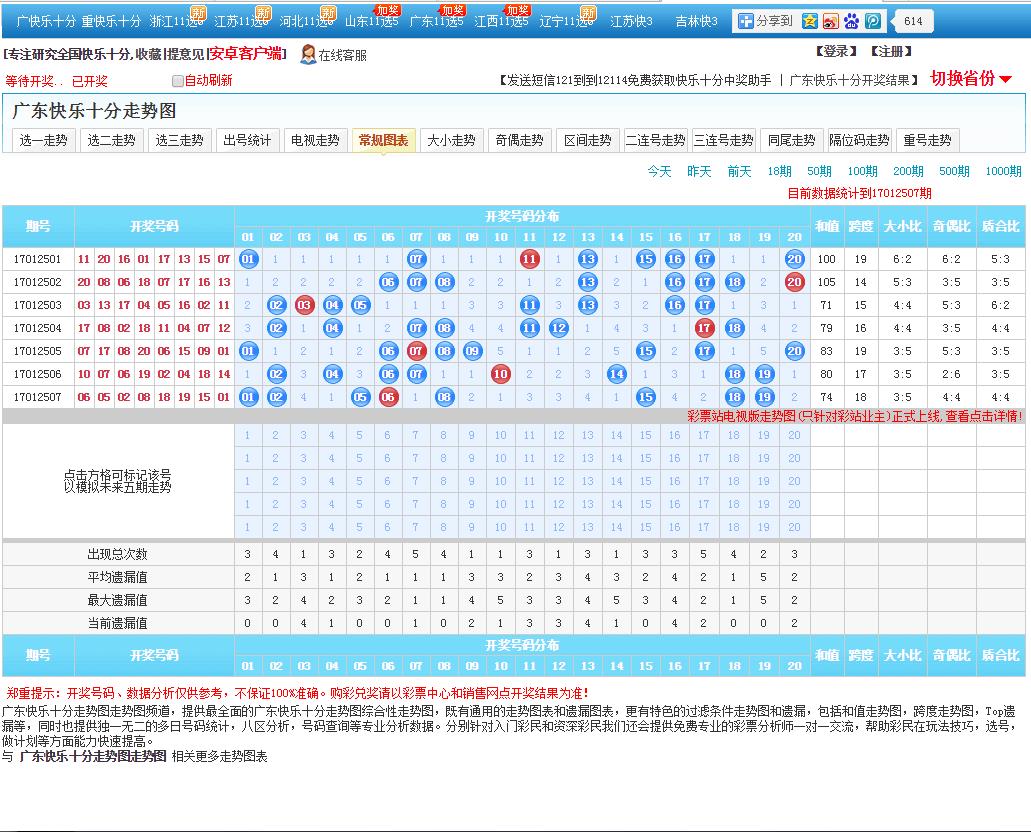Open the 重号走势 tab

[927, 140]
